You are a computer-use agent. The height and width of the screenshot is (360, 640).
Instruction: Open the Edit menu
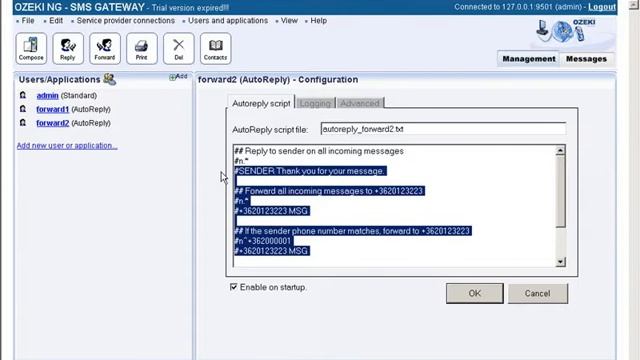click(x=56, y=20)
